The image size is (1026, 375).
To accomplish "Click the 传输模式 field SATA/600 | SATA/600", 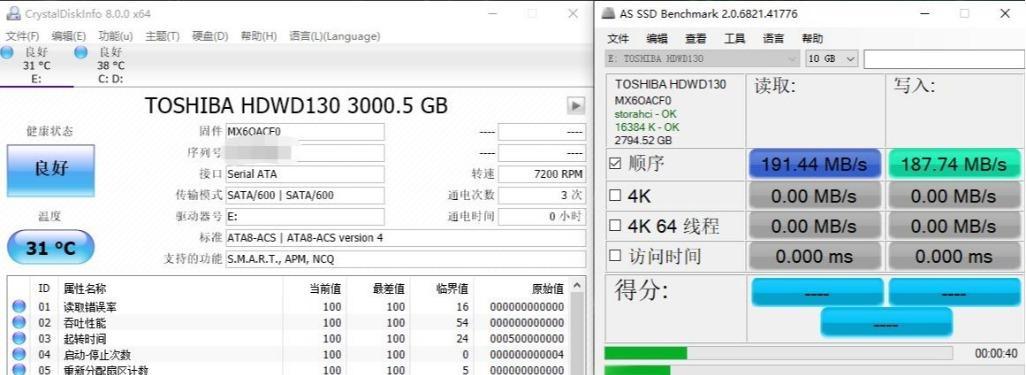I will coord(305,195).
